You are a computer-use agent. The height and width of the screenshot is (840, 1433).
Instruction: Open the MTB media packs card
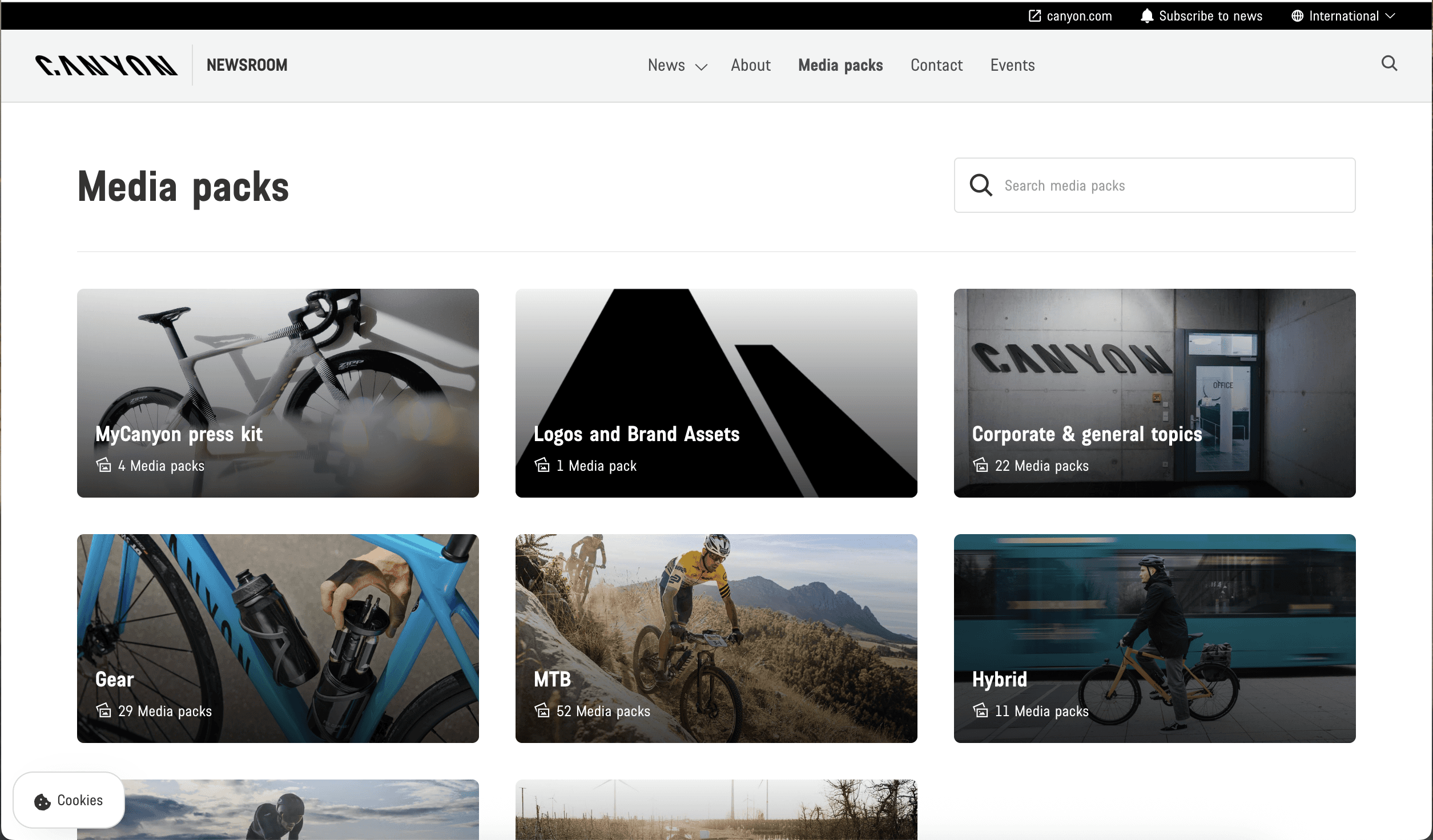click(716, 638)
